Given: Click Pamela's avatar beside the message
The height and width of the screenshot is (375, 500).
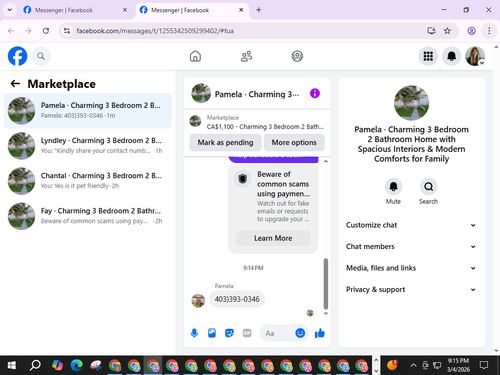Looking at the screenshot, I should (x=198, y=301).
